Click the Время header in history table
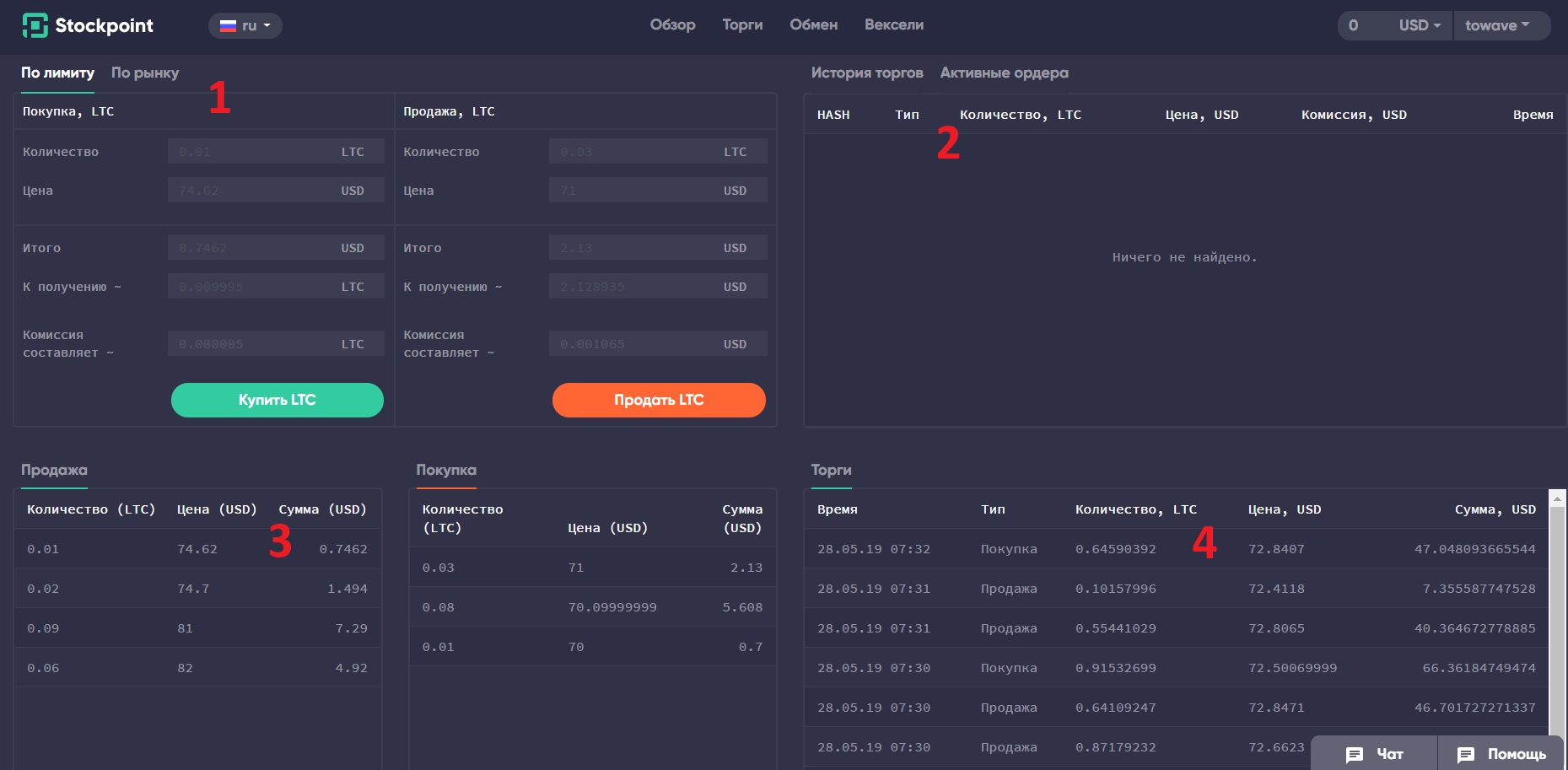Viewport: 1568px width, 770px height. [1533, 115]
